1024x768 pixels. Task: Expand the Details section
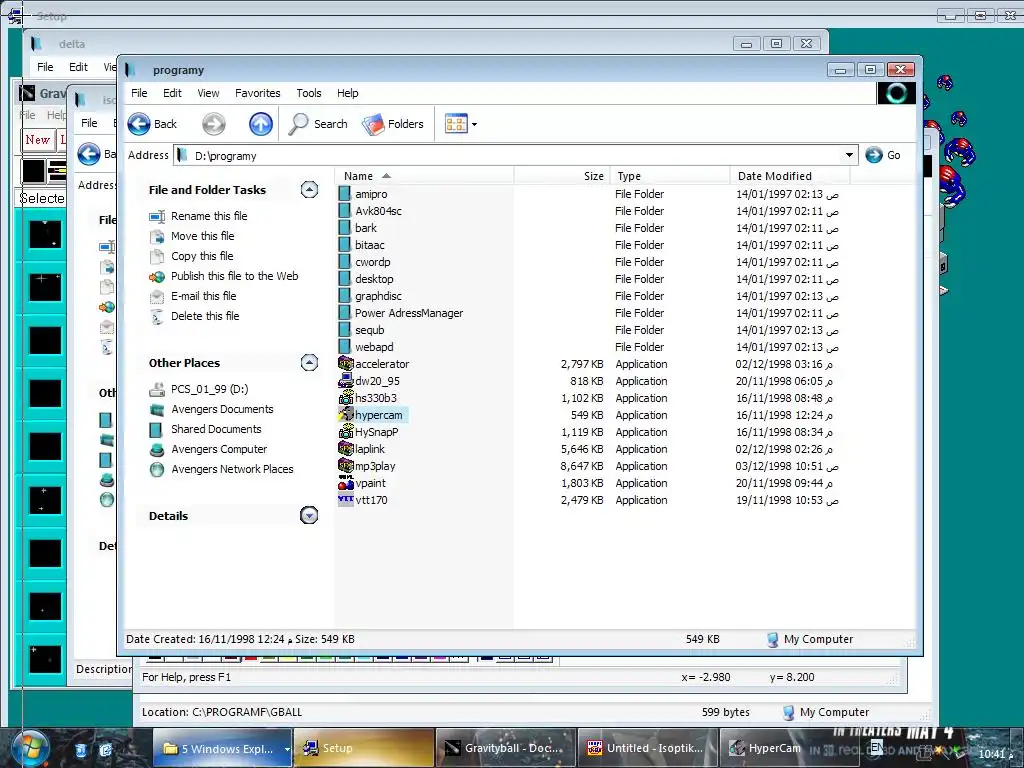pyautogui.click(x=309, y=515)
